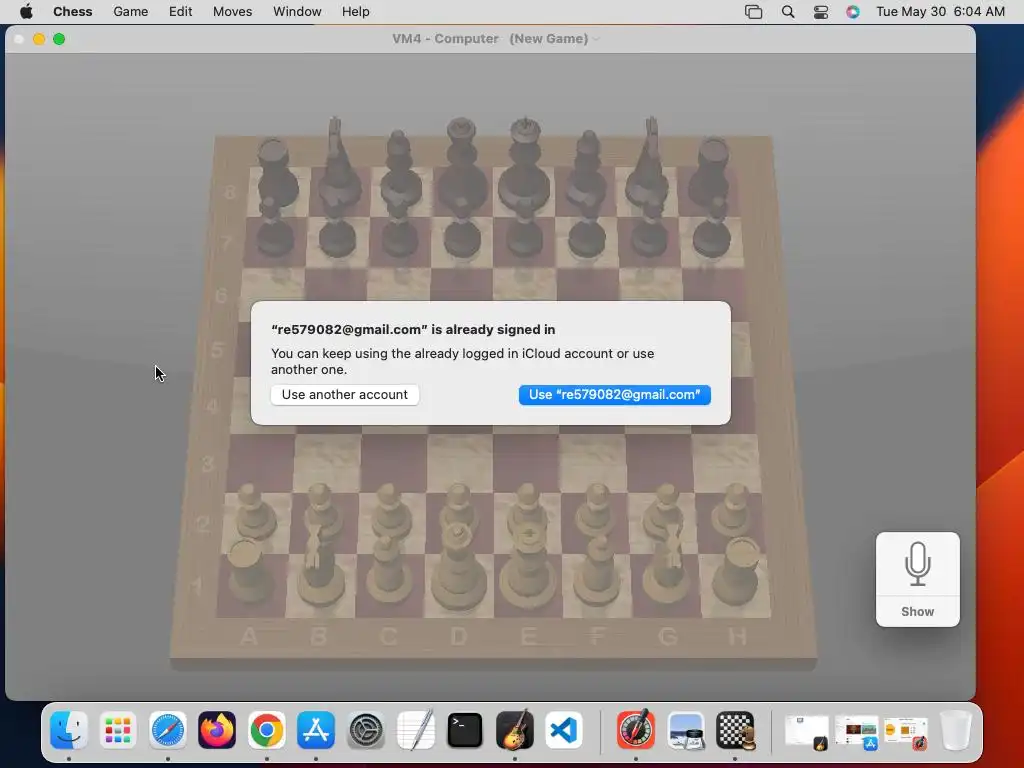Launch Firefox from the Dock
The height and width of the screenshot is (768, 1024).
[217, 729]
